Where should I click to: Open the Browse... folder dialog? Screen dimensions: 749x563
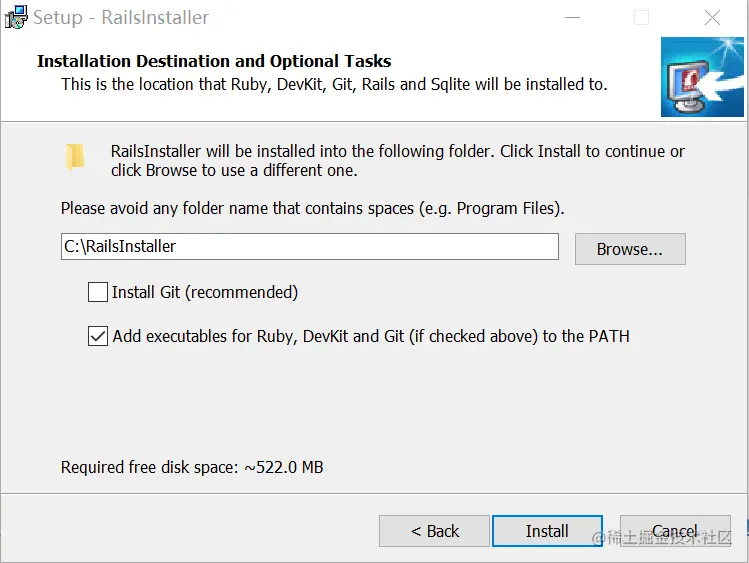(x=630, y=249)
